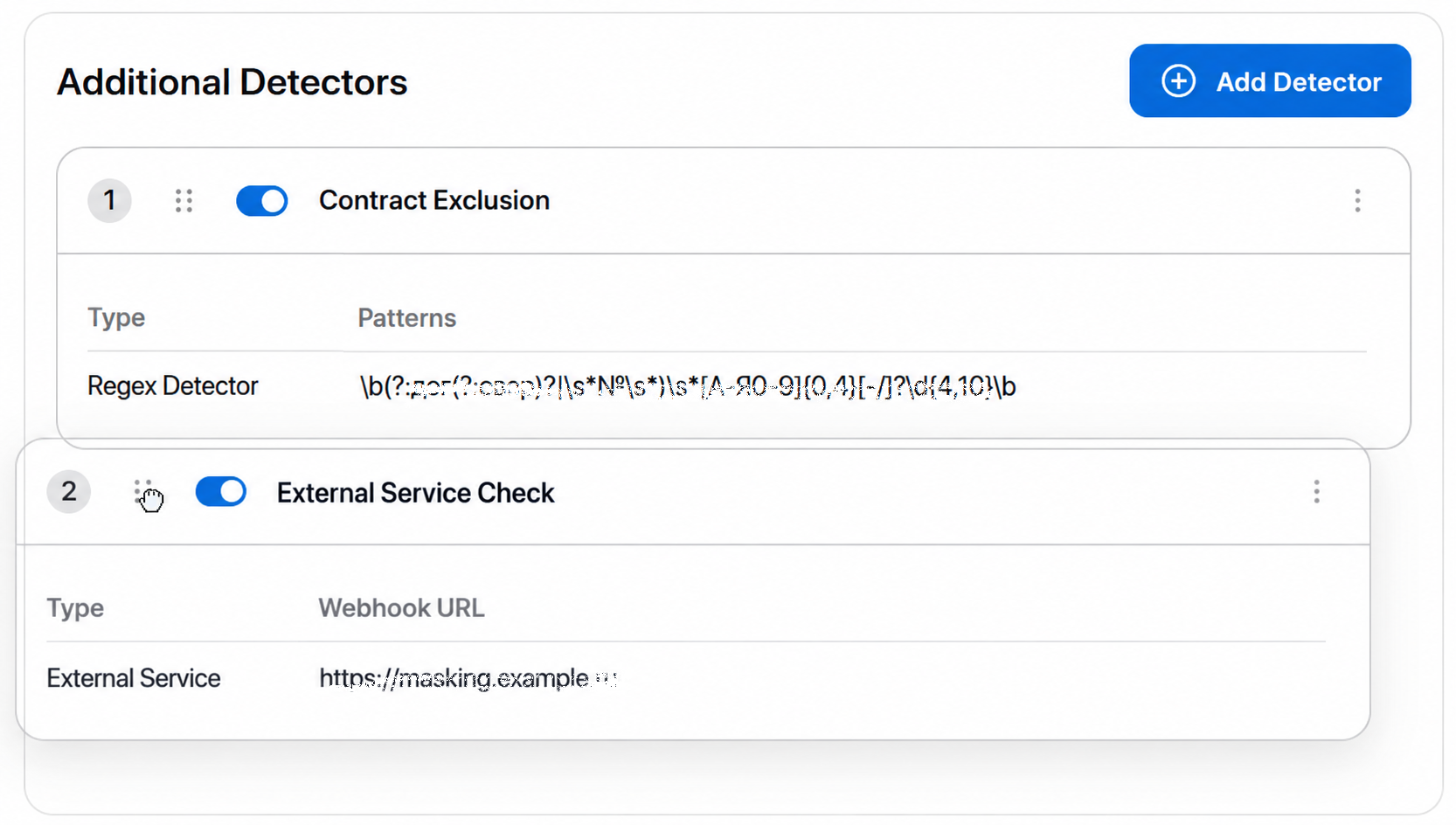Select the Contract Exclusion detector title
Screen dimensions: 1456x825
tap(434, 200)
